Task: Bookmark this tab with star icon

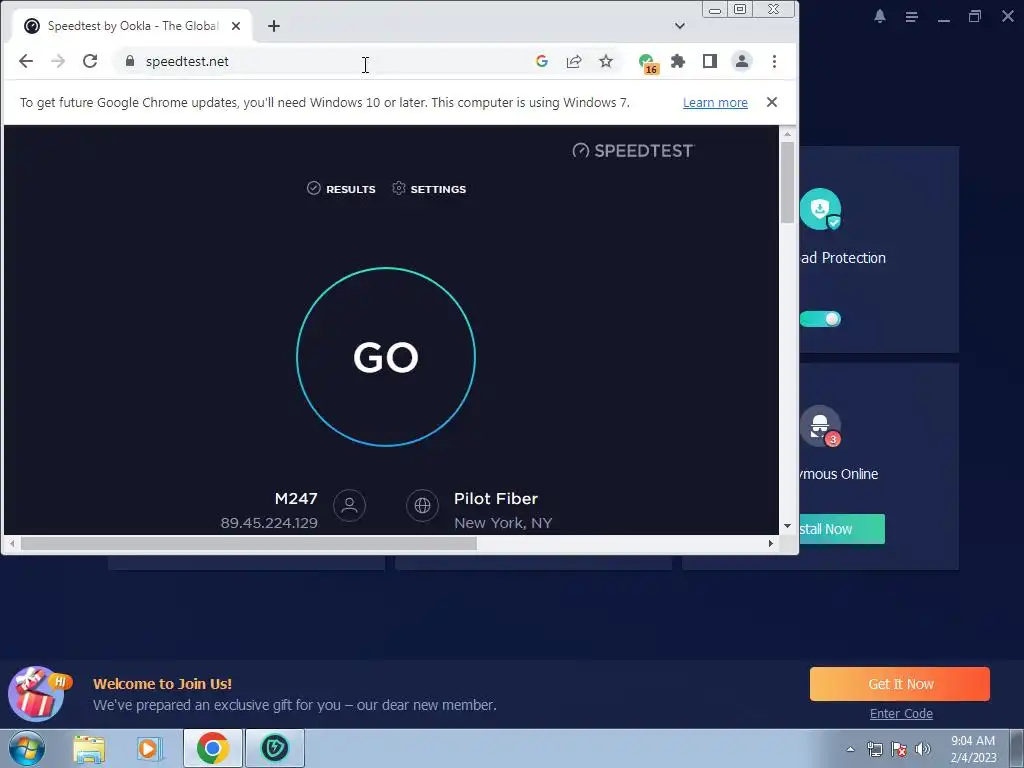Action: click(x=606, y=61)
